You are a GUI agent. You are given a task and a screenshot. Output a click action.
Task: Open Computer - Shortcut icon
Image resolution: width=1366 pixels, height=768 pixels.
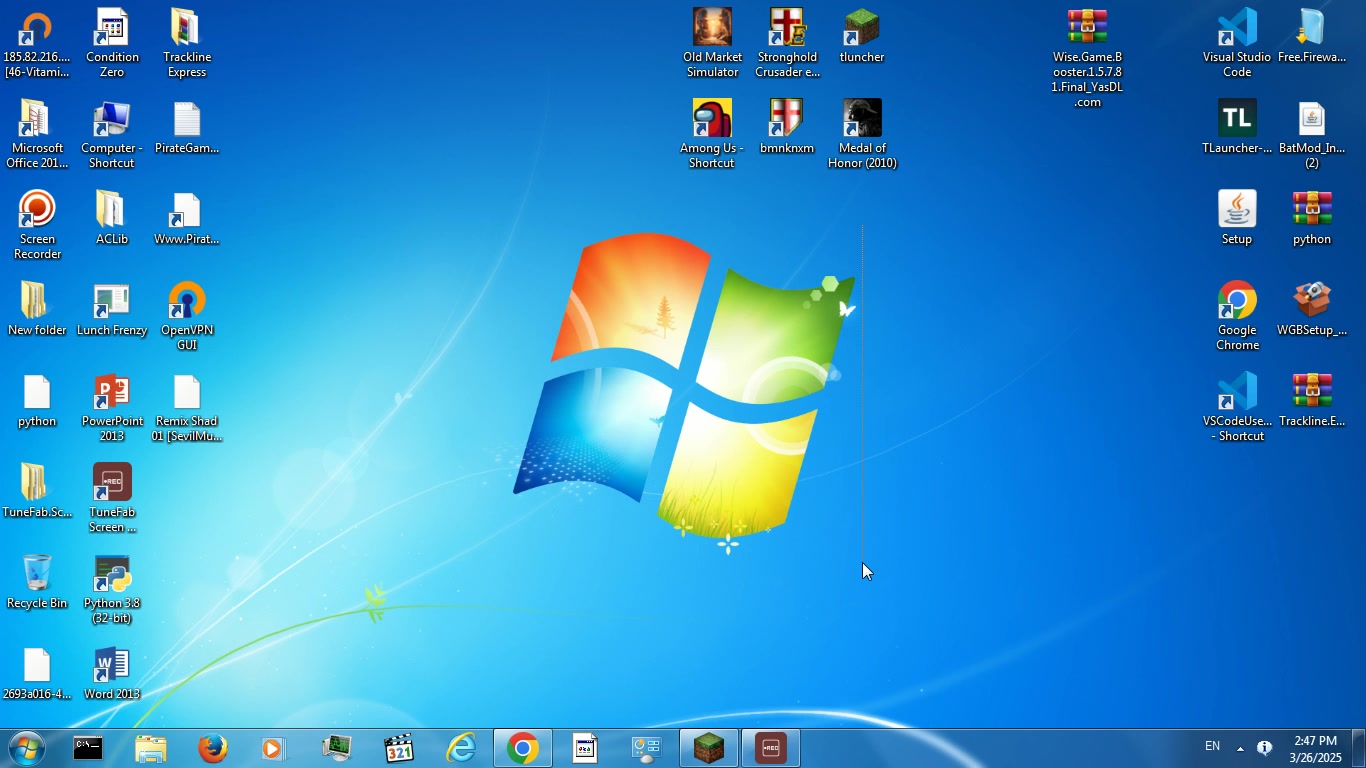click(x=112, y=135)
